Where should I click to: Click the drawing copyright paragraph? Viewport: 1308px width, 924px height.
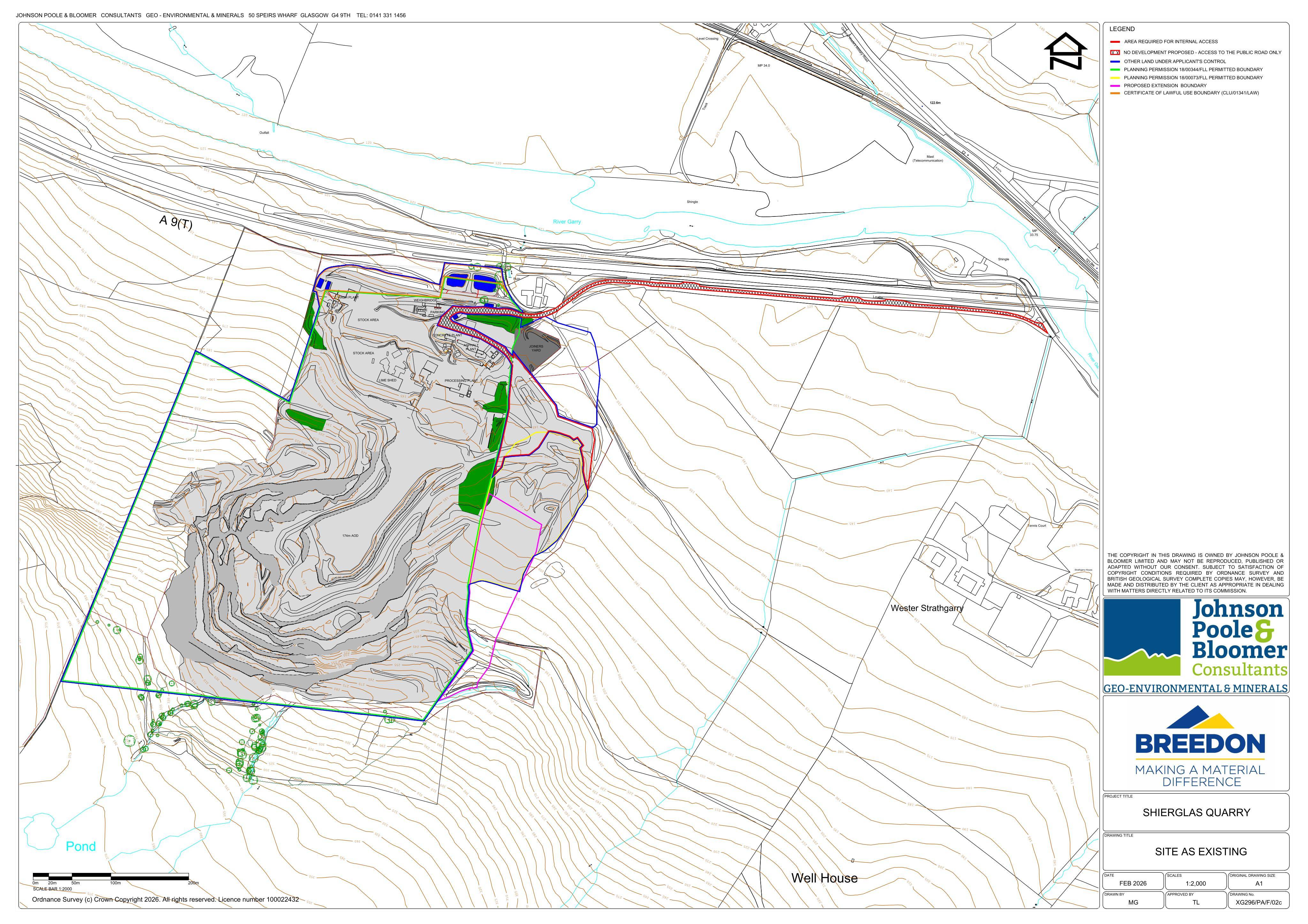pyautogui.click(x=1196, y=572)
